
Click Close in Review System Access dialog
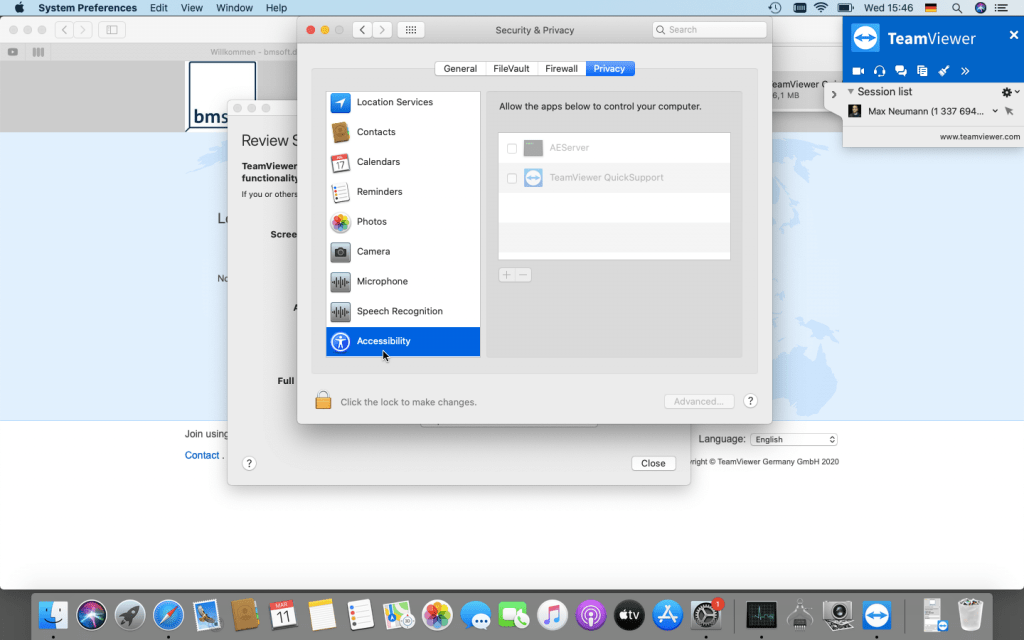[x=653, y=463]
